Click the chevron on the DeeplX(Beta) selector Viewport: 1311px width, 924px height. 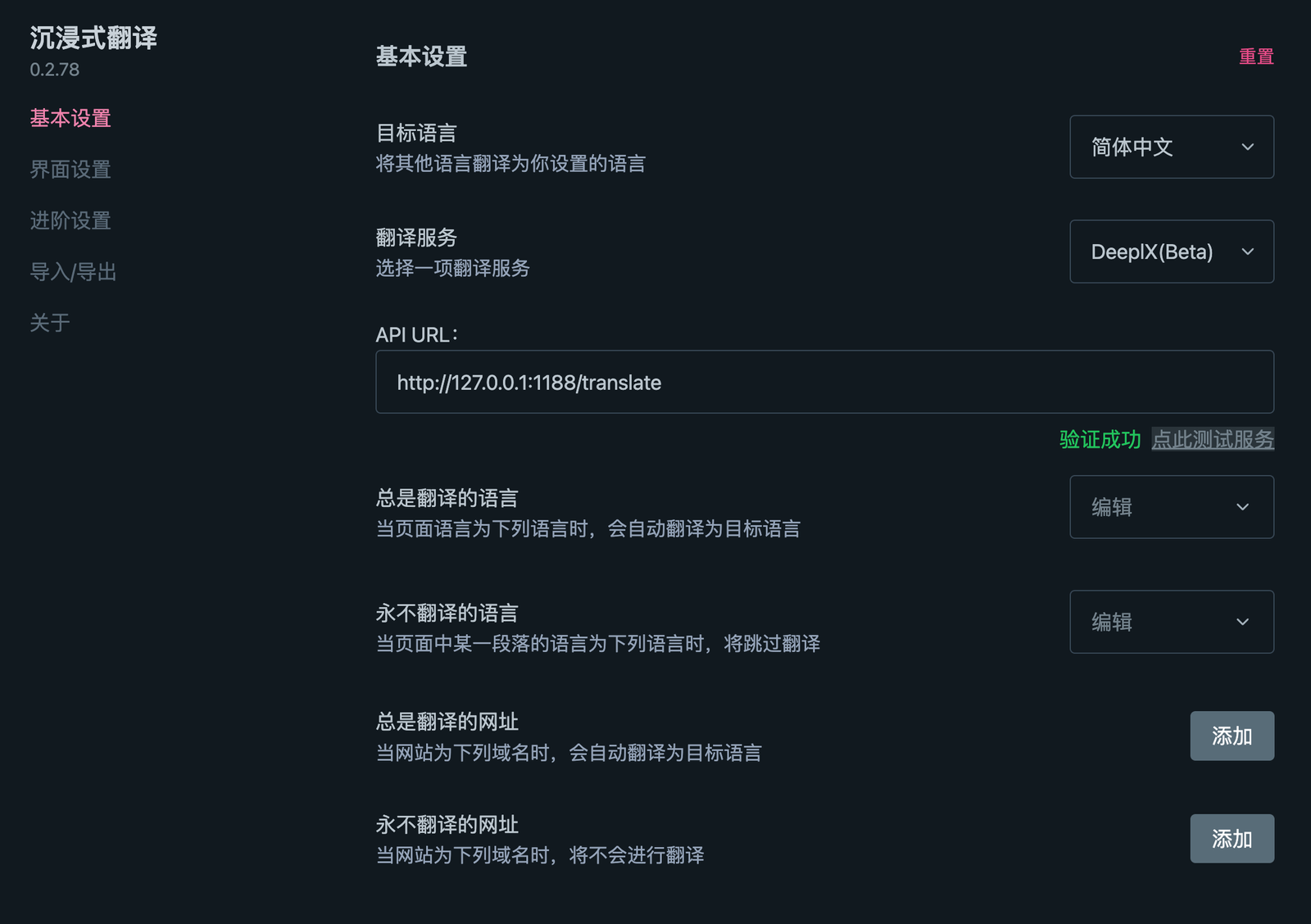(1248, 251)
